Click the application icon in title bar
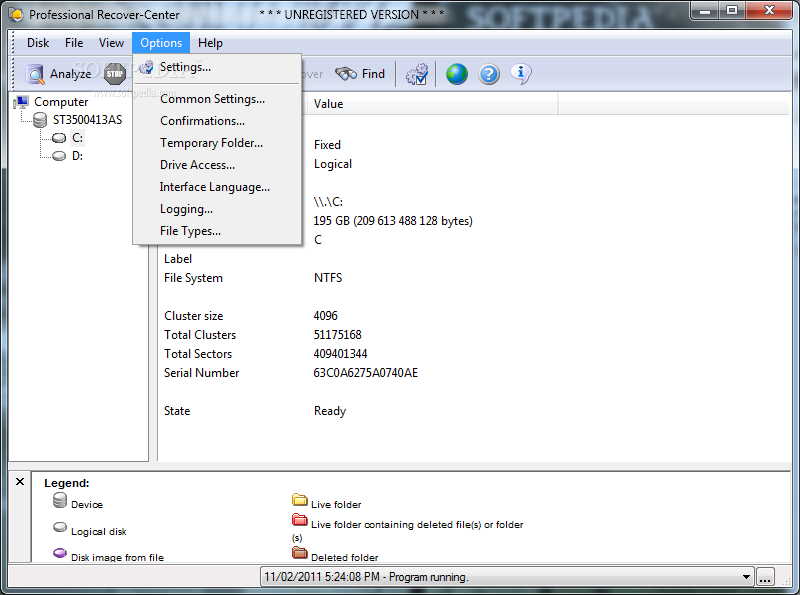This screenshot has height=595, width=800. click(x=16, y=14)
